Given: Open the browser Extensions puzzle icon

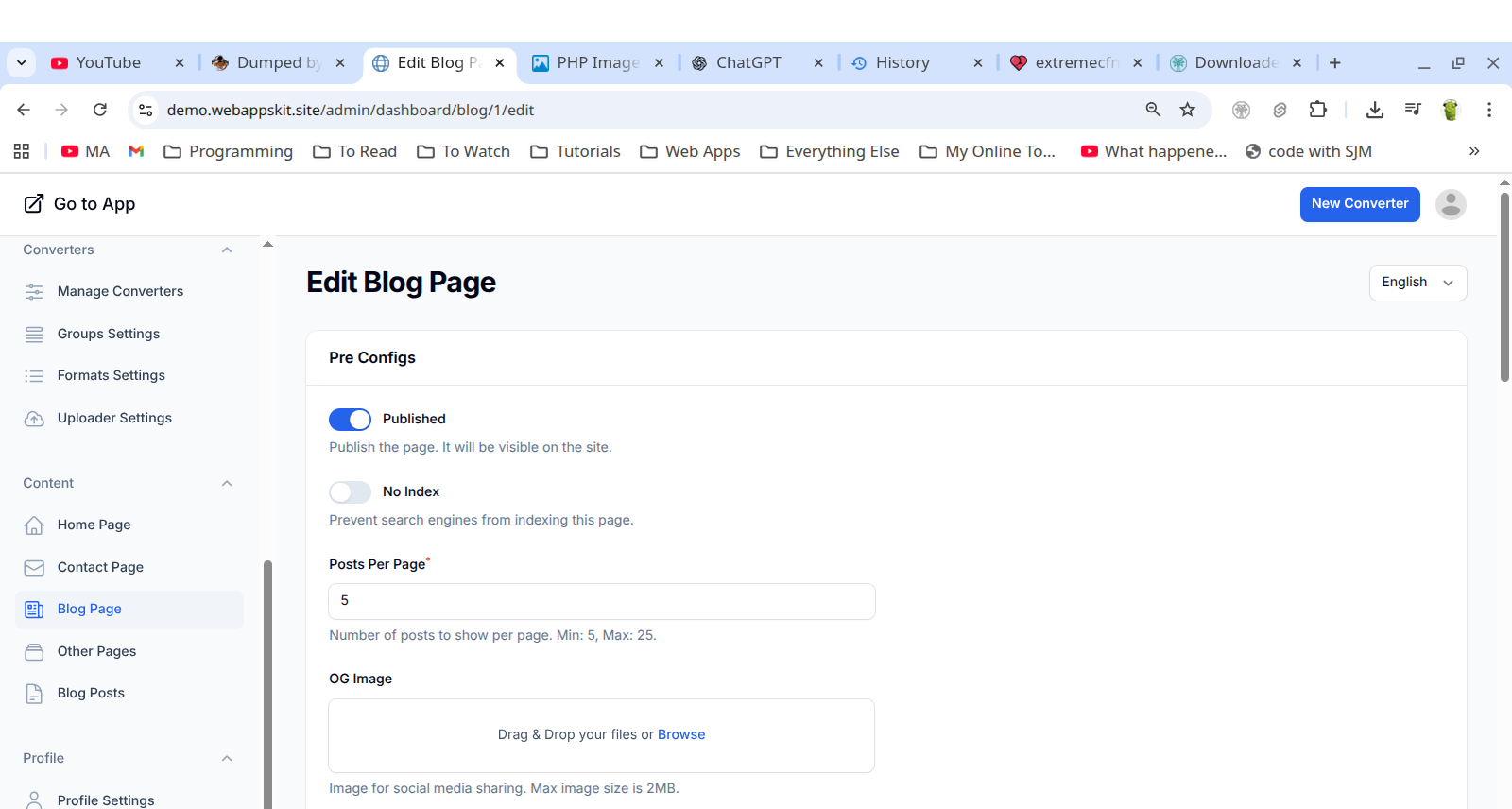Looking at the screenshot, I should coord(1318,111).
